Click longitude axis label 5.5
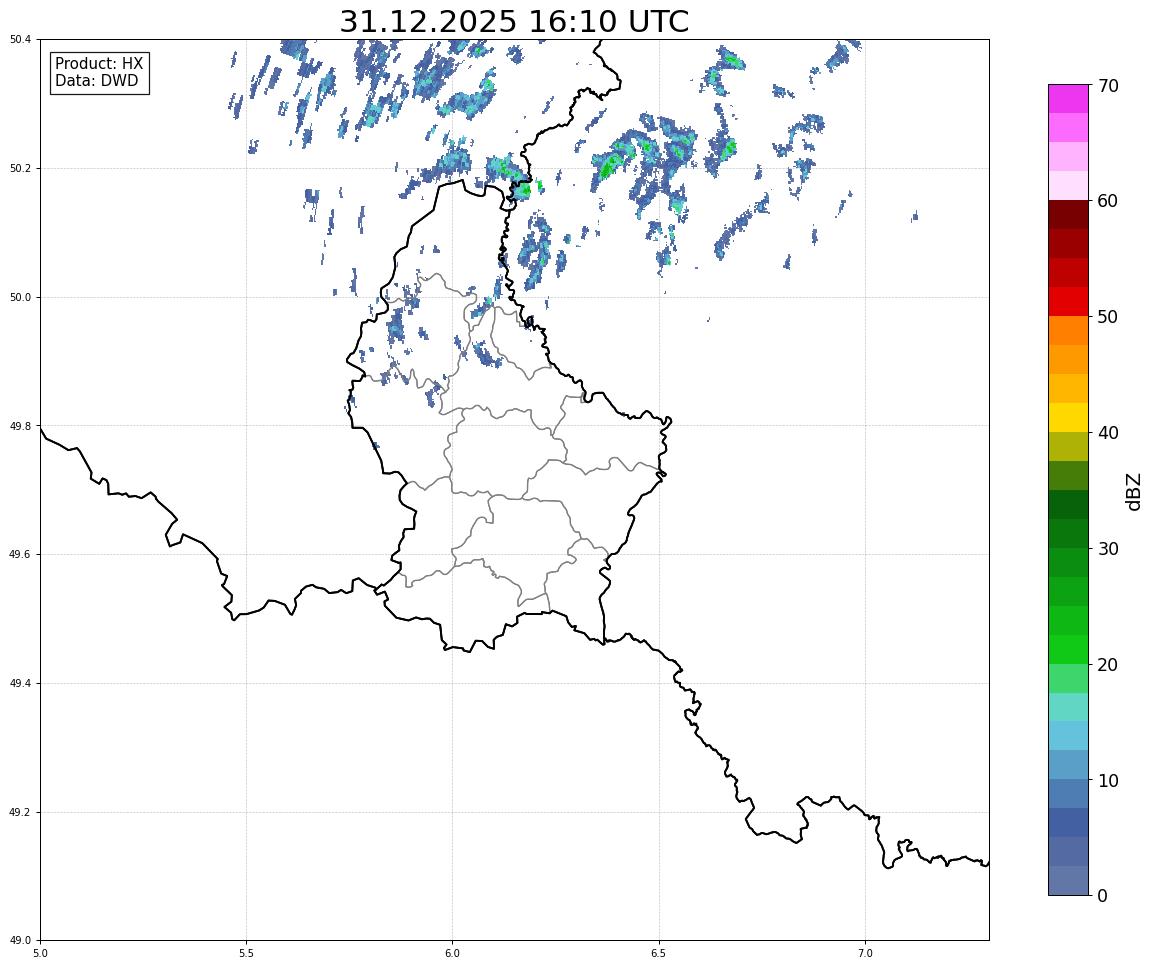The height and width of the screenshot is (968, 1152). coord(247,953)
